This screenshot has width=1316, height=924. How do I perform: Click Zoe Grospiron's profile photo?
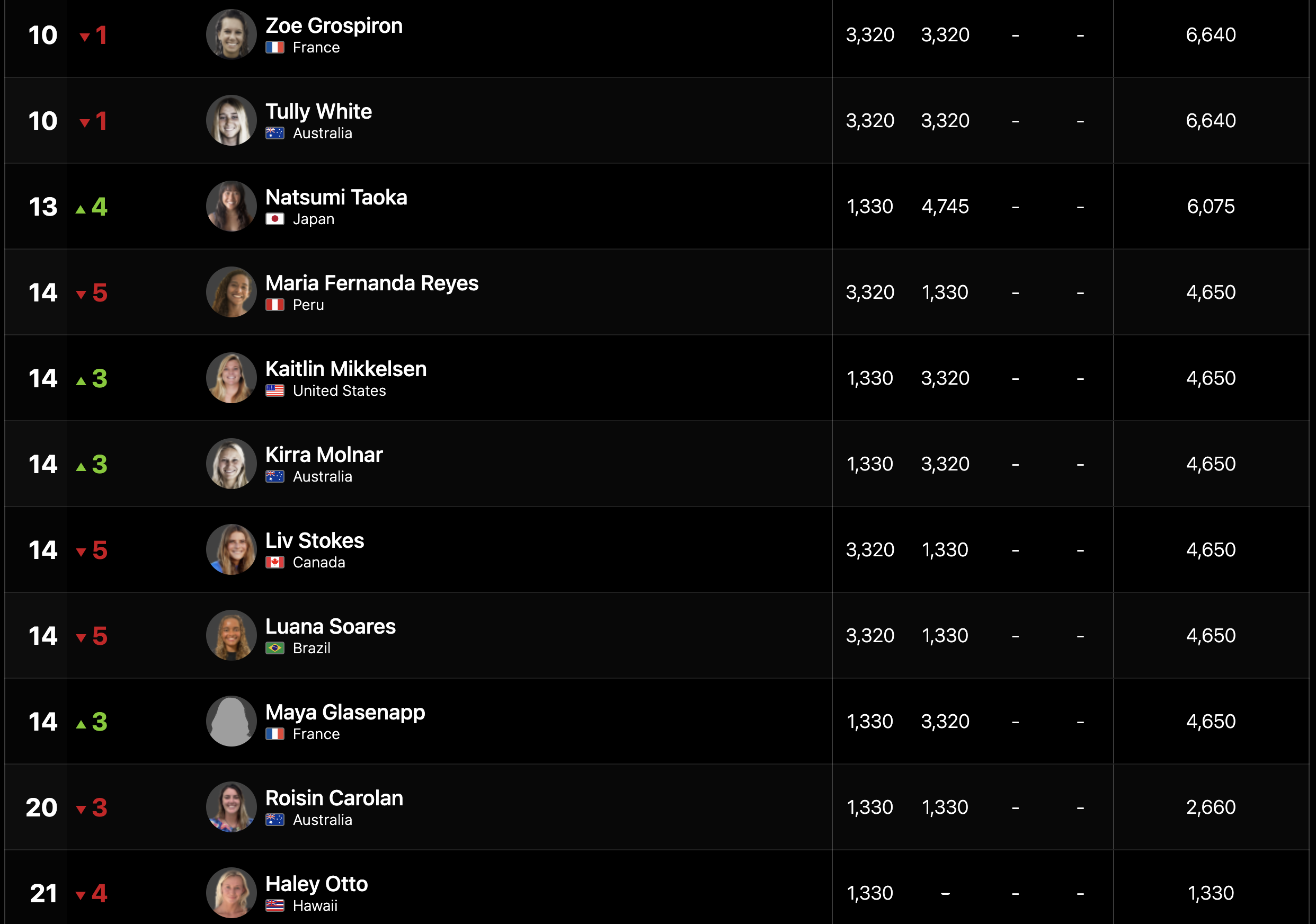(231, 34)
